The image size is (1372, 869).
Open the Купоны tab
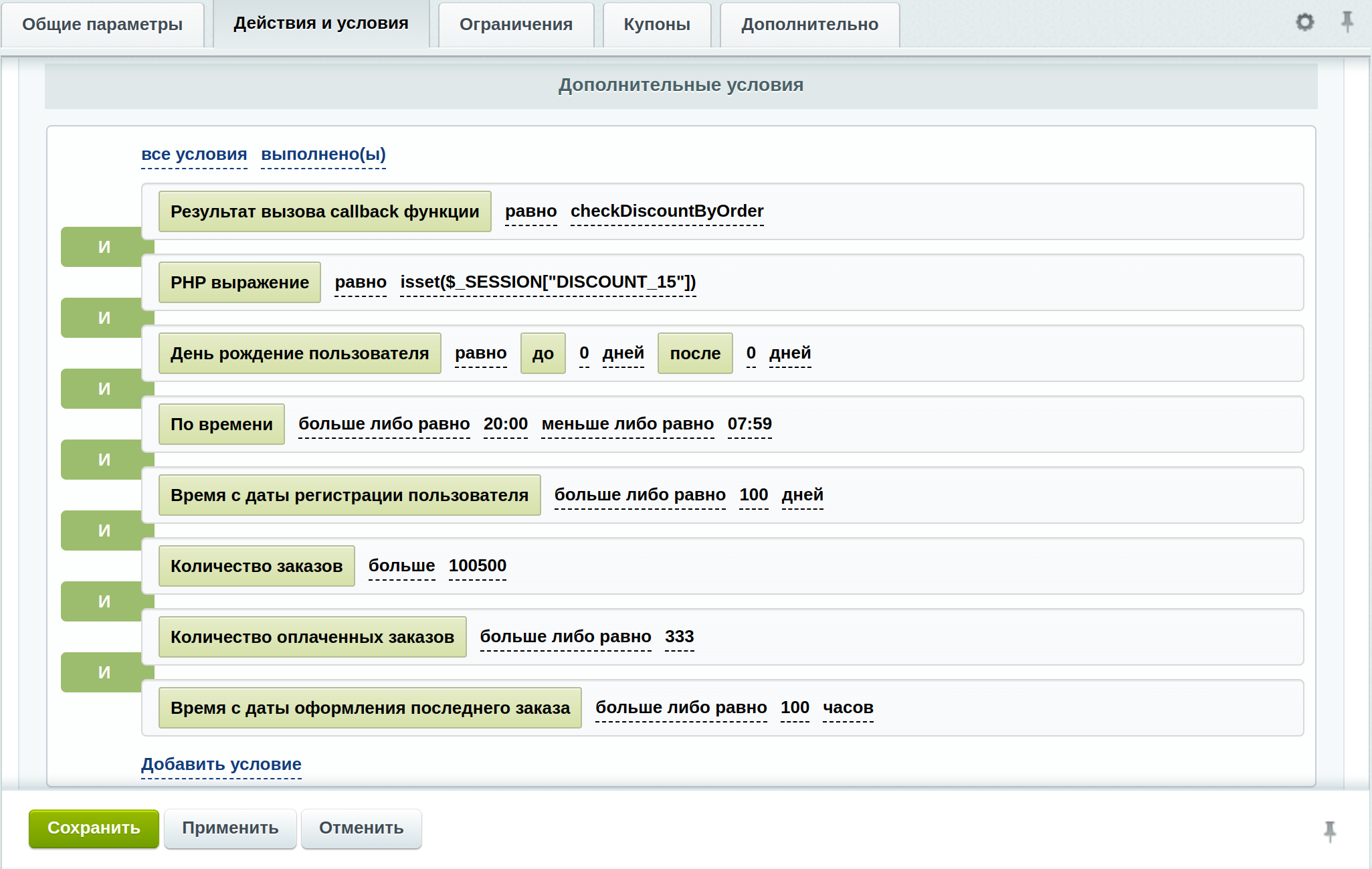(x=656, y=25)
